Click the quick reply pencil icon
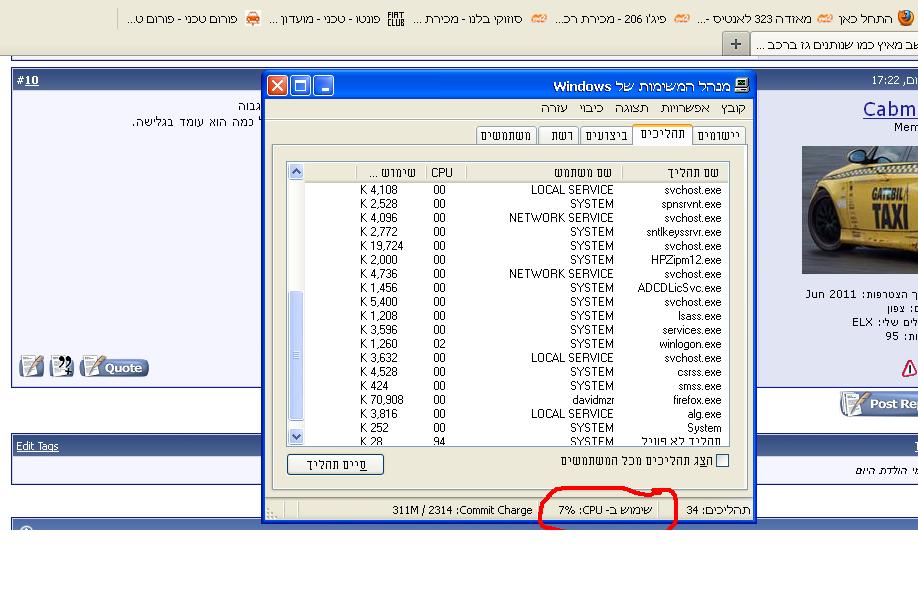Image resolution: width=918 pixels, height=615 pixels. [32, 367]
